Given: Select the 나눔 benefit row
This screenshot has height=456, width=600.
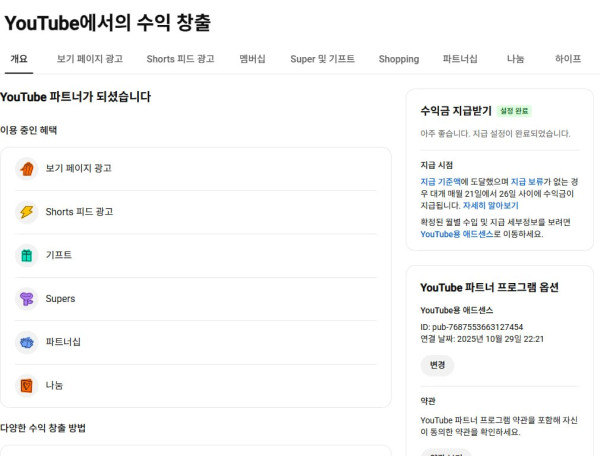Looking at the screenshot, I should (196, 386).
